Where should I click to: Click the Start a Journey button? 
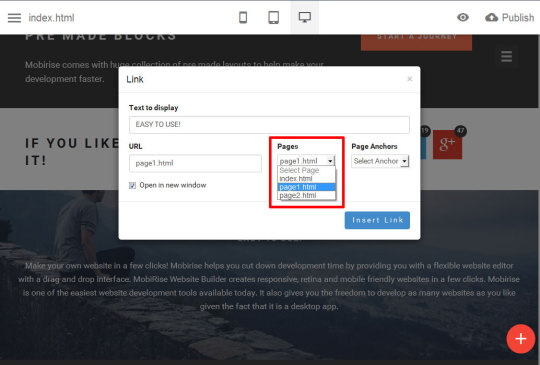click(x=416, y=41)
